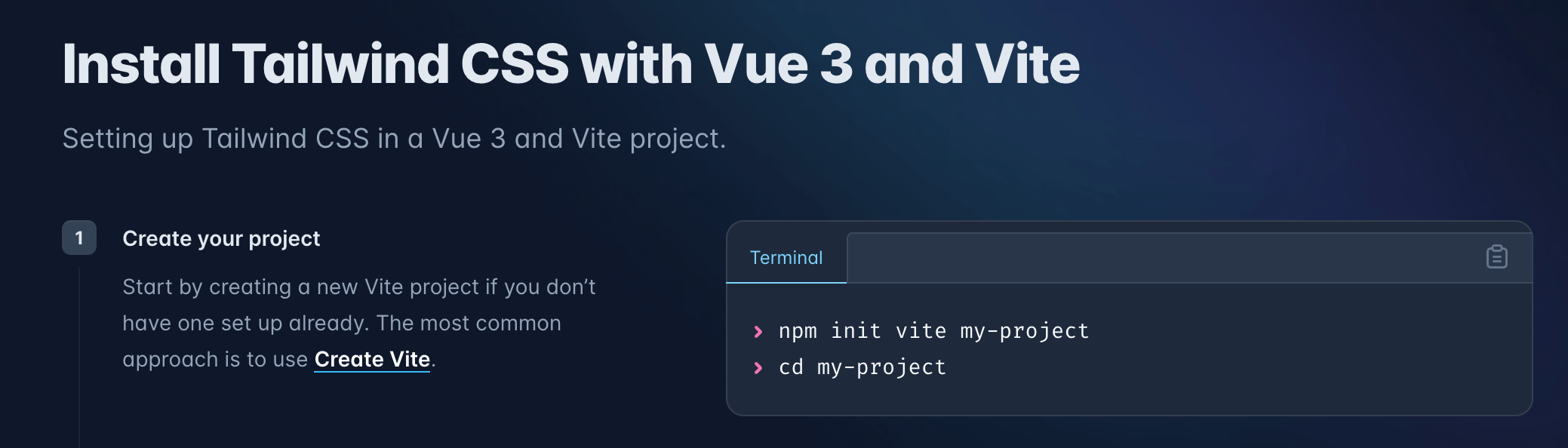Click the copy to clipboard icon
This screenshot has width=1568, height=448.
coord(1496,257)
